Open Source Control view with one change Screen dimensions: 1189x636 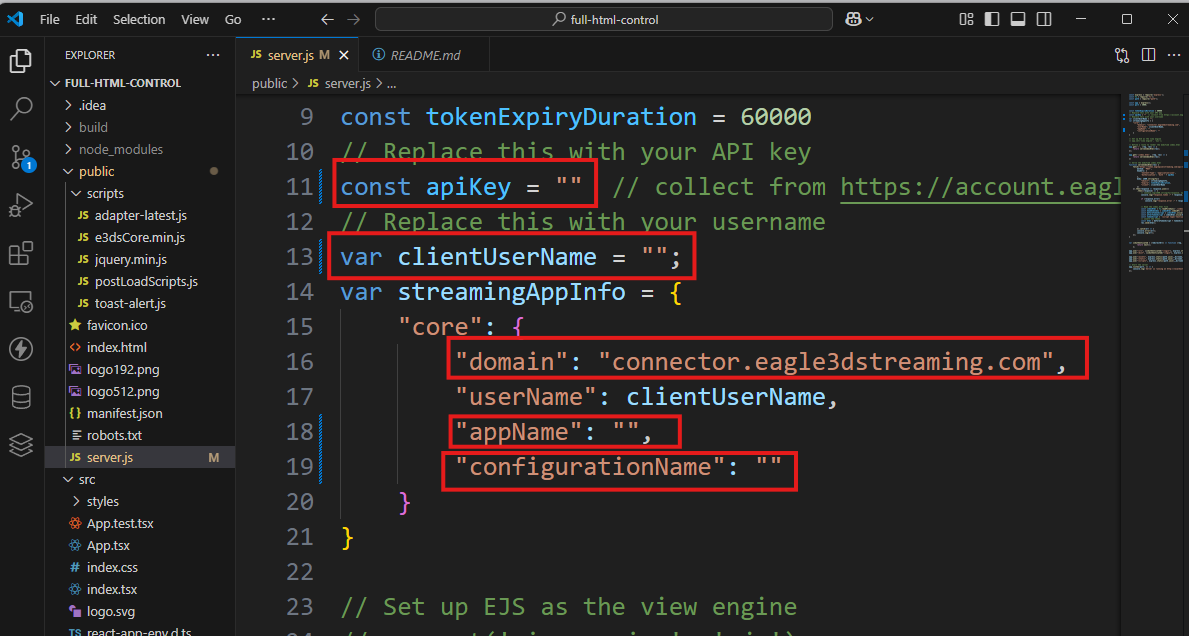[21, 157]
